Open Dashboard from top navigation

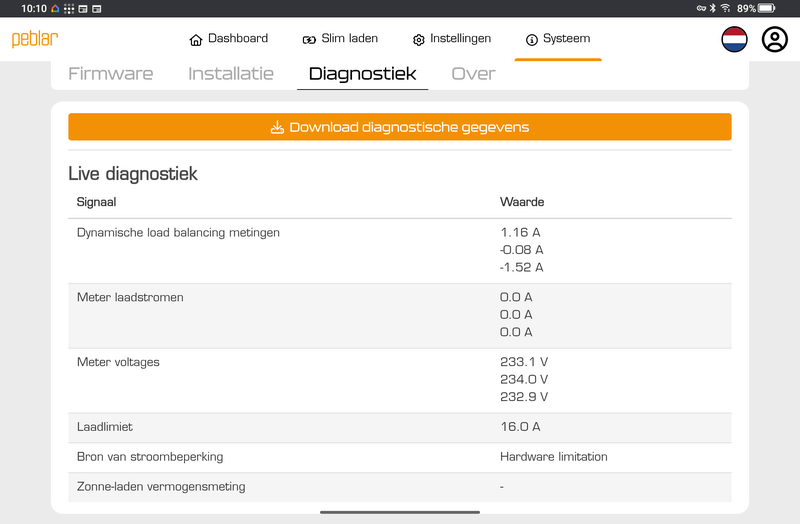click(228, 39)
